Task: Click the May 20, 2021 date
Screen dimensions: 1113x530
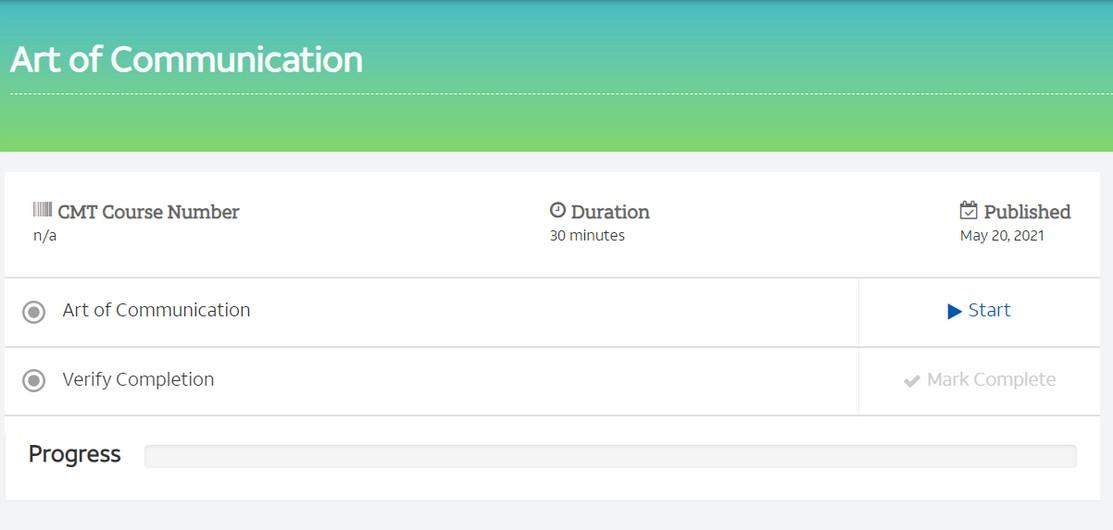Action: tap(1002, 236)
